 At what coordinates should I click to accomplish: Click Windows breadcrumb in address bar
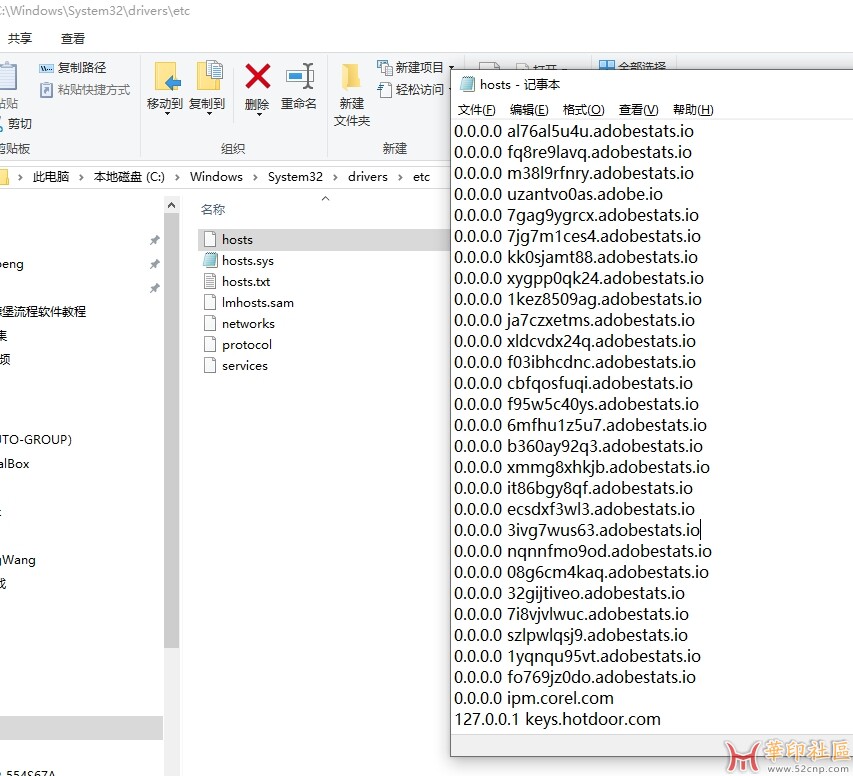[216, 177]
